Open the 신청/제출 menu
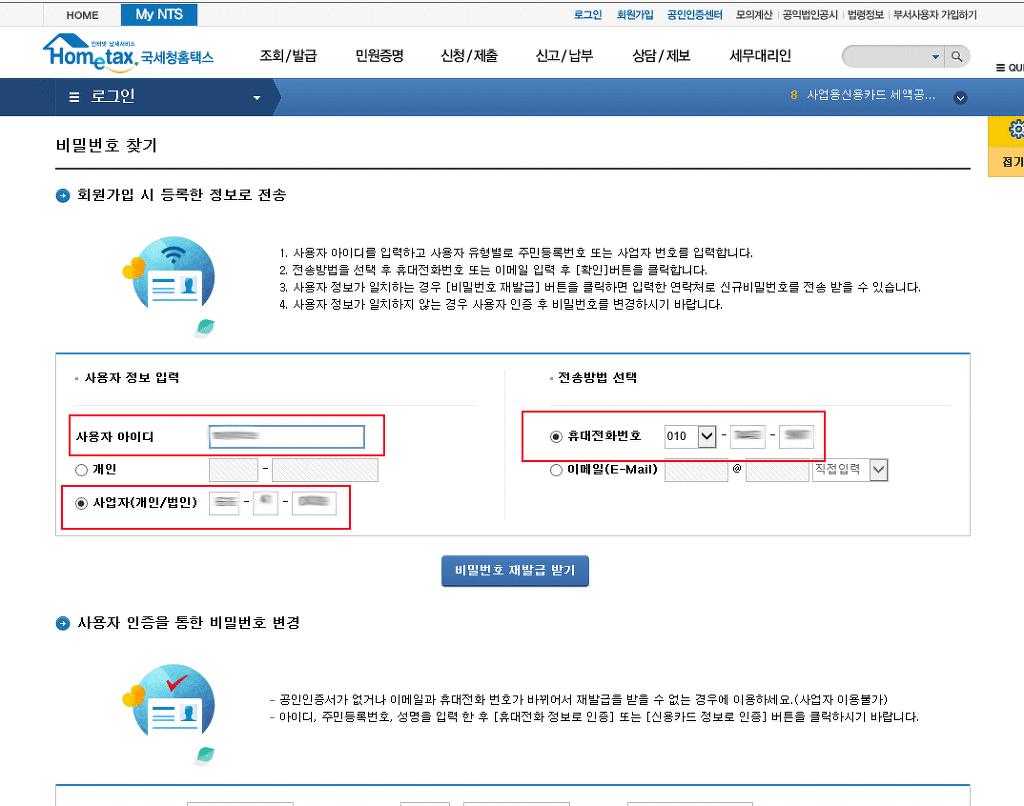1024x806 pixels. 470,56
